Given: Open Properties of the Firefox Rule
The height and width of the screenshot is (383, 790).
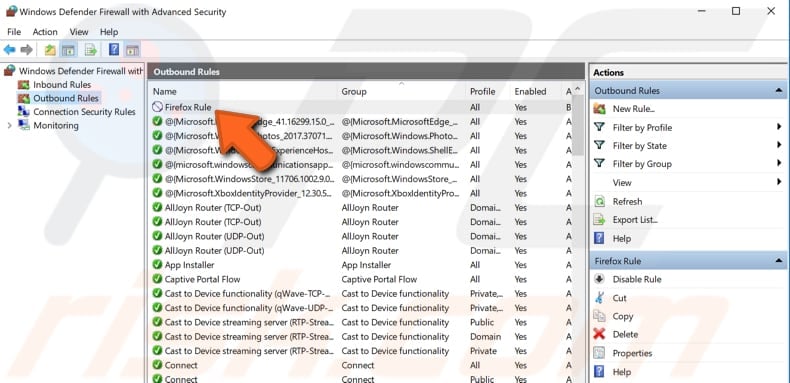Looking at the screenshot, I should click(x=632, y=353).
